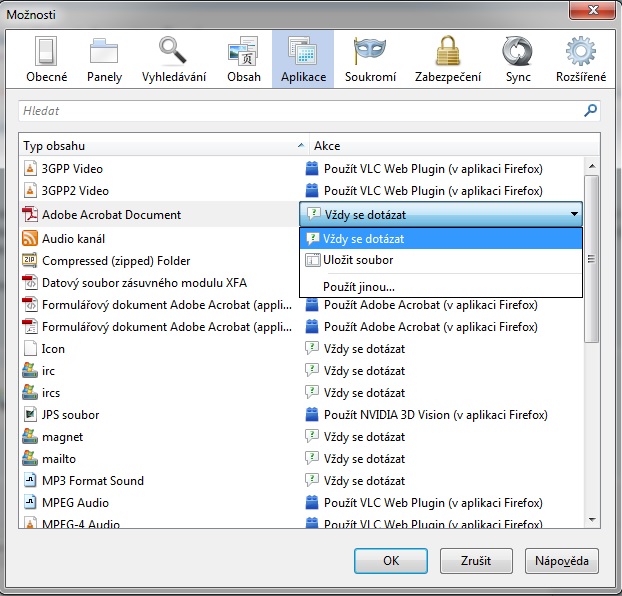Sort by Typ obsahu column header
Image resolution: width=622 pixels, height=596 pixels.
pos(164,146)
